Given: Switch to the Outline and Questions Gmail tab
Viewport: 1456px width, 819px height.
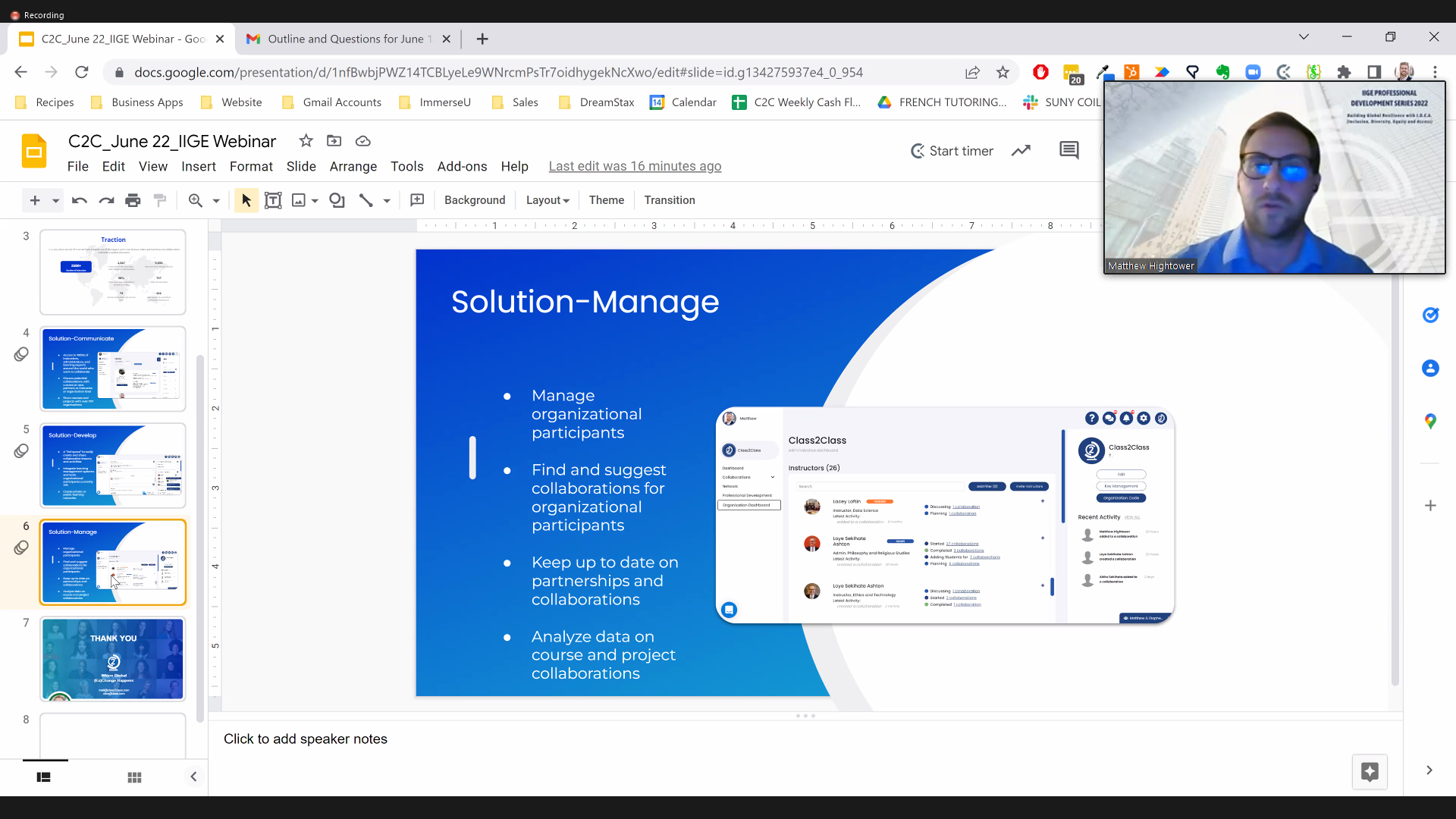Looking at the screenshot, I should point(349,39).
